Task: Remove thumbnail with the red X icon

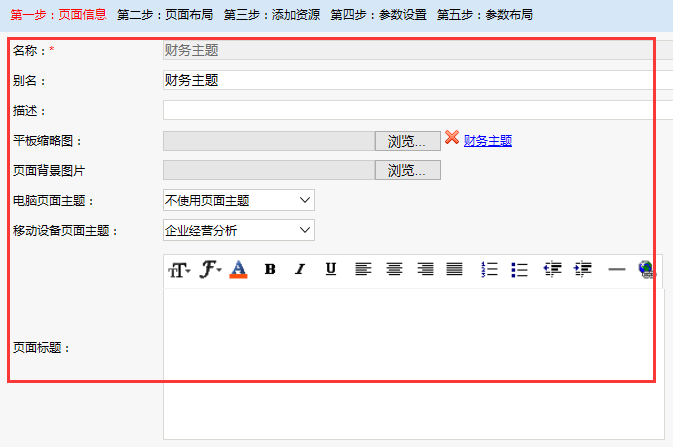Action: coord(452,137)
